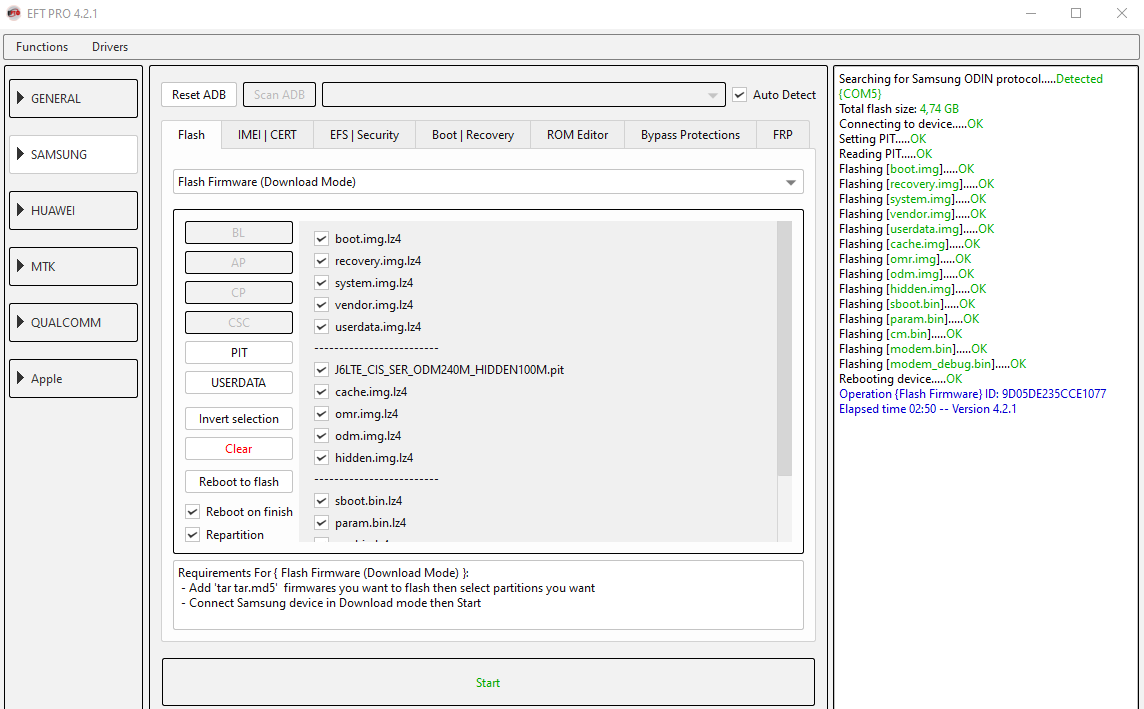
Task: Uncheck vendor.img.lz4 partition
Action: click(321, 304)
